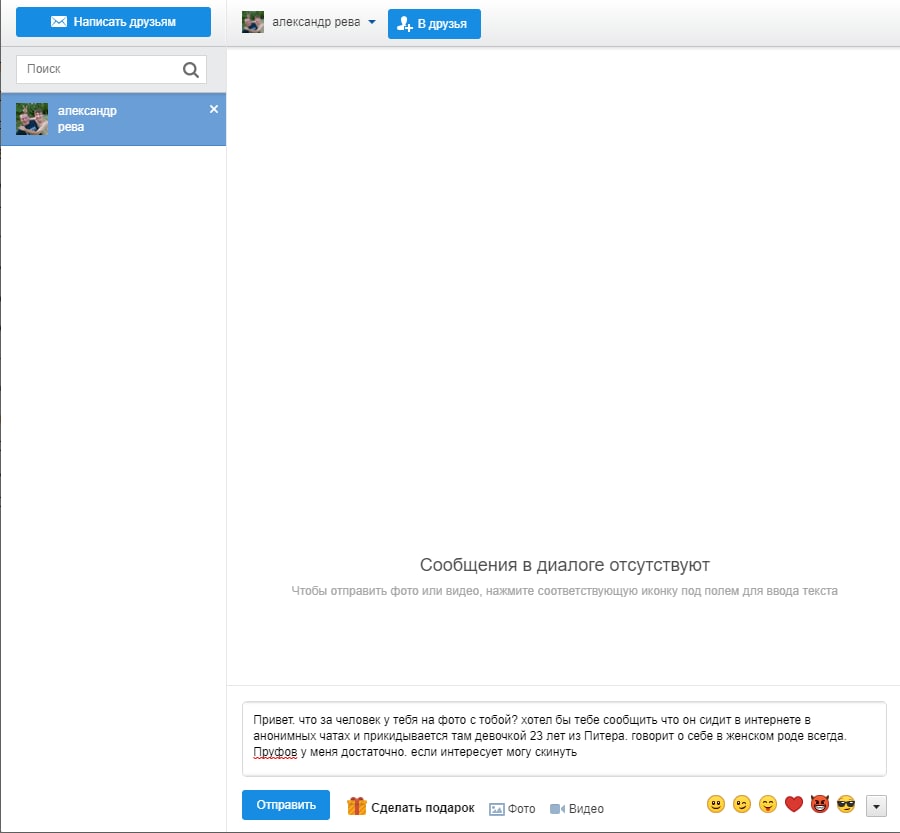Click the 'В друзья' add friend button
The height and width of the screenshot is (833, 900).
[434, 24]
